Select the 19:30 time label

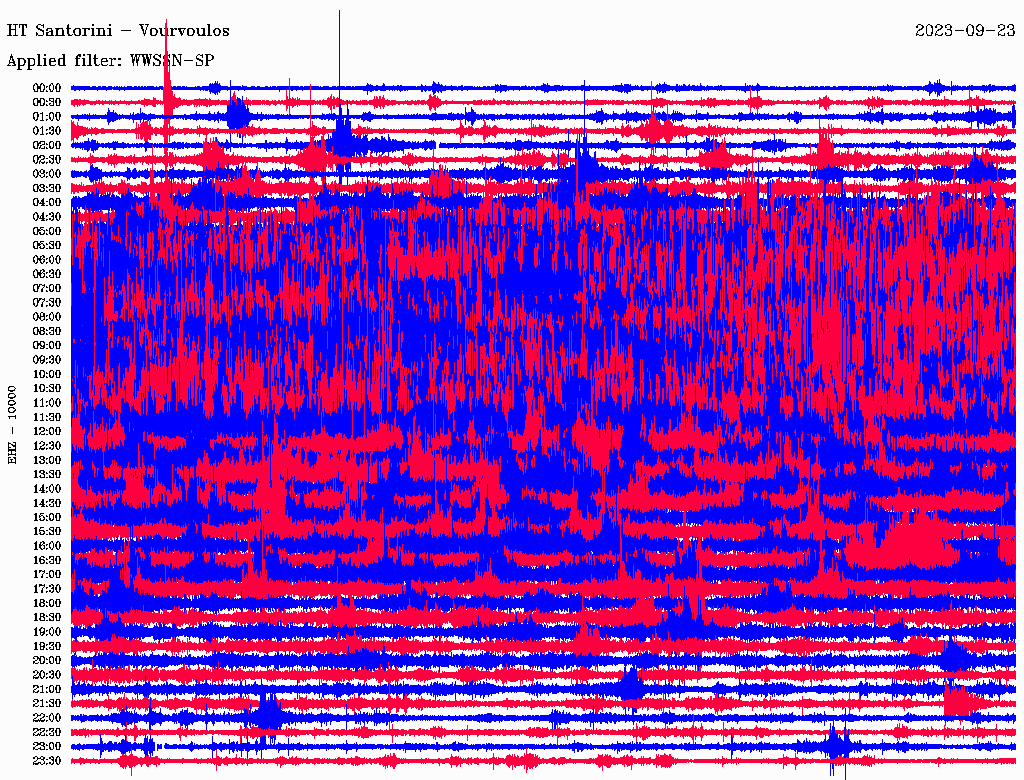pyautogui.click(x=46, y=646)
